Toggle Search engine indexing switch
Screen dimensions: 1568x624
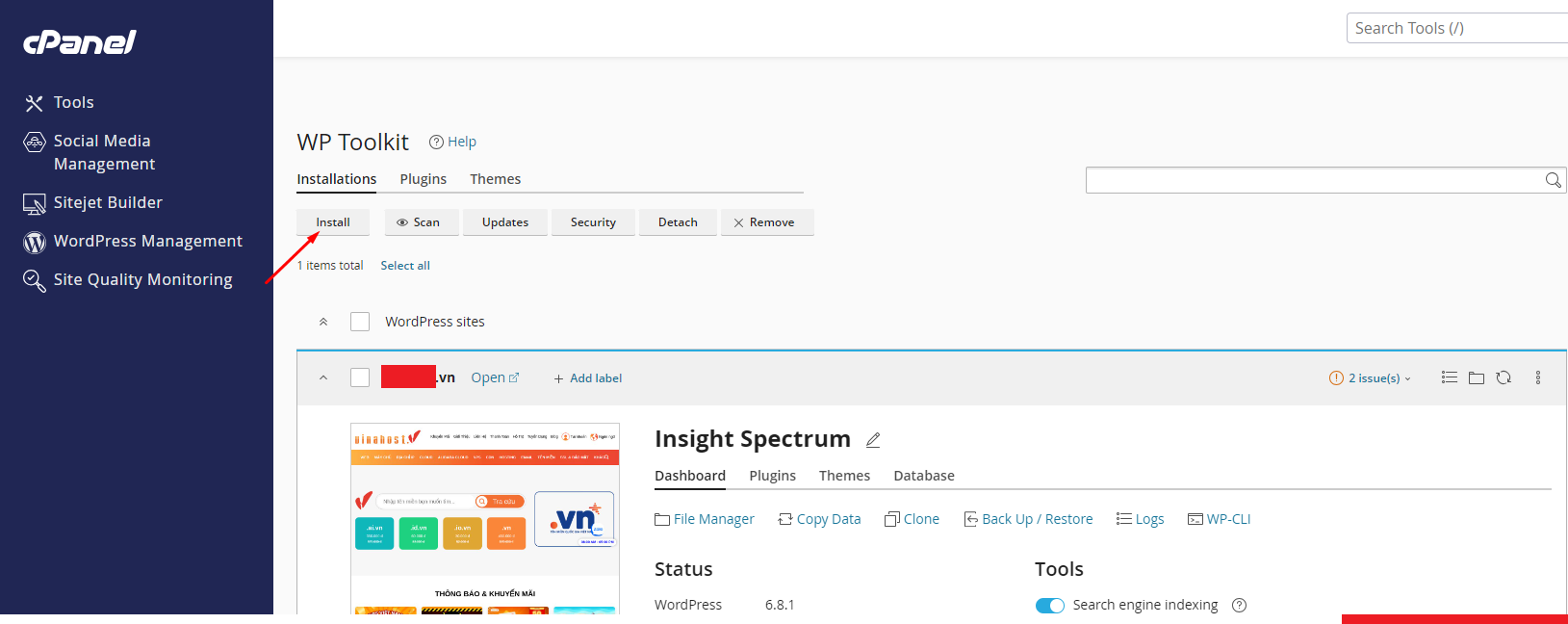tap(1049, 605)
